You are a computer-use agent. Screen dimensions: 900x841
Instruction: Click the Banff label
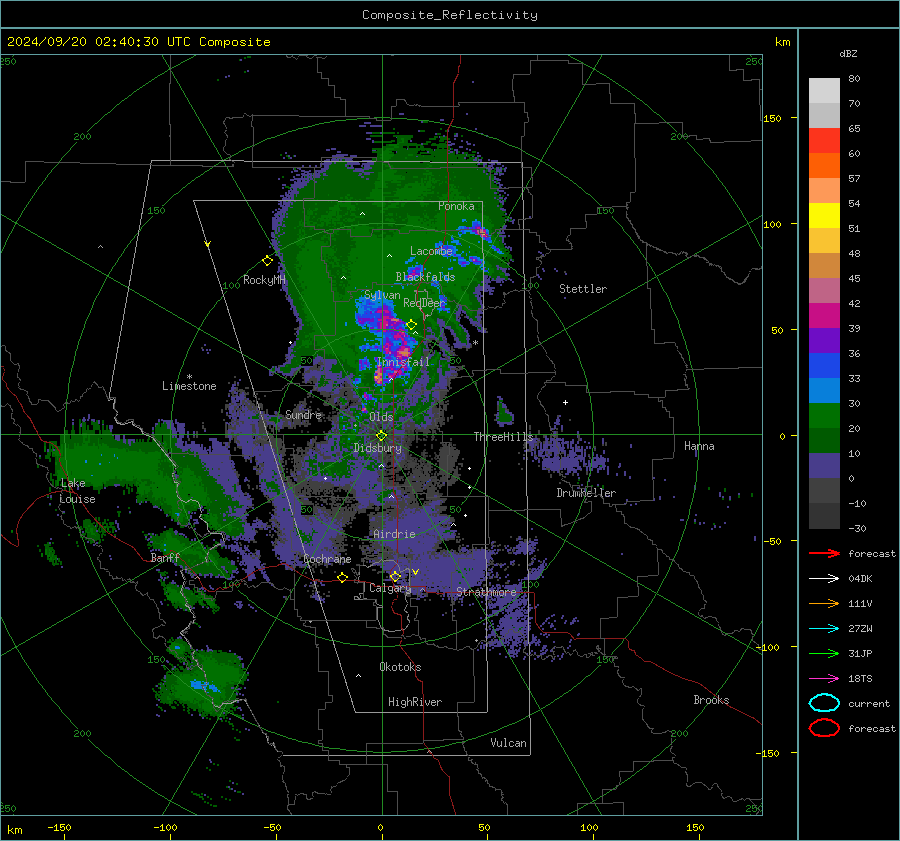[165, 558]
